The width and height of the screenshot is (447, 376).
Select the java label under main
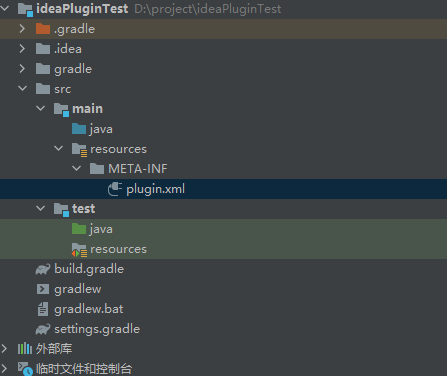pos(101,129)
